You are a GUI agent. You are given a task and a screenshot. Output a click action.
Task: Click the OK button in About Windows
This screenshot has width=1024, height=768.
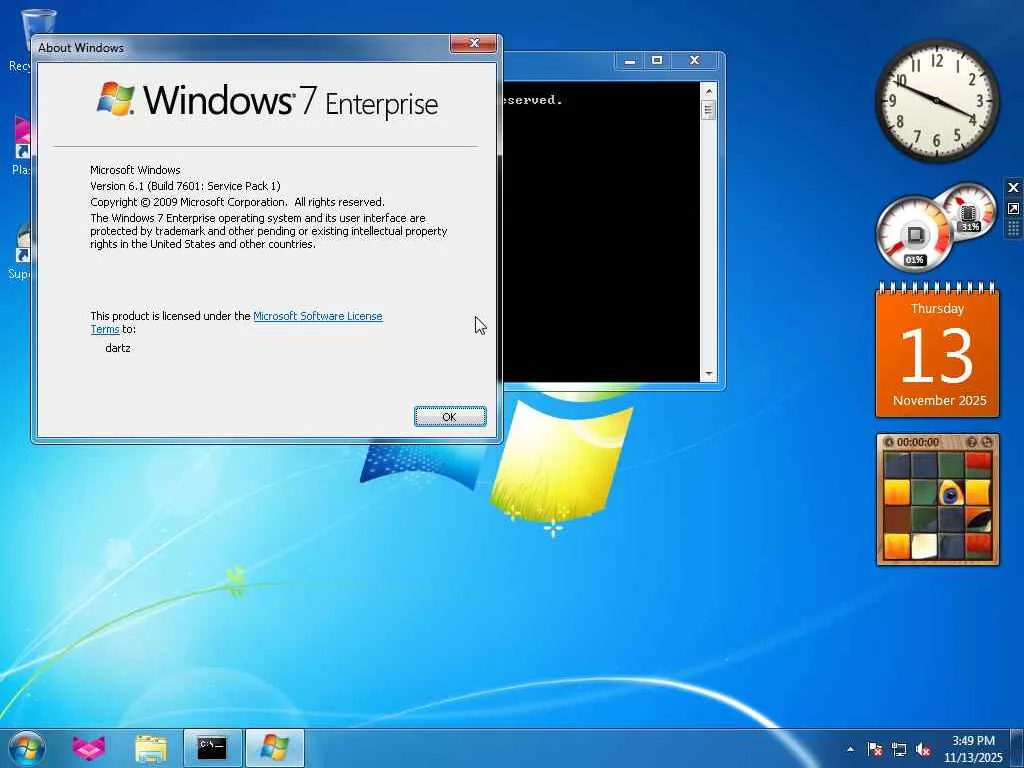pos(450,417)
